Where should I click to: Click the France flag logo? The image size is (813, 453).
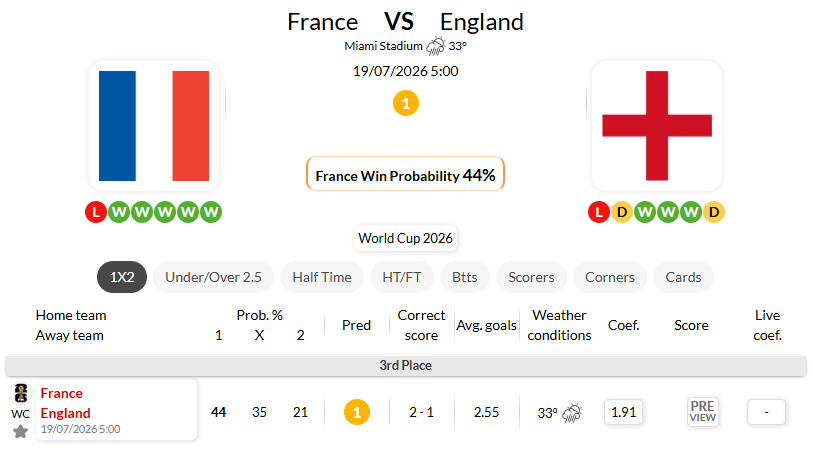[x=154, y=126]
